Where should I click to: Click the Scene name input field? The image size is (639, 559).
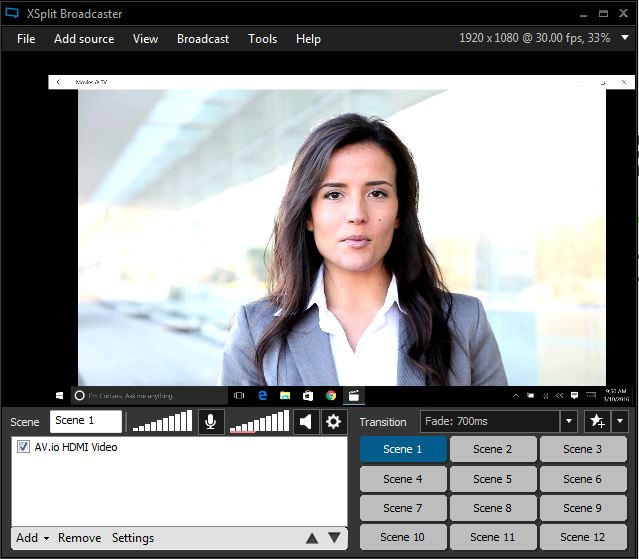(86, 421)
